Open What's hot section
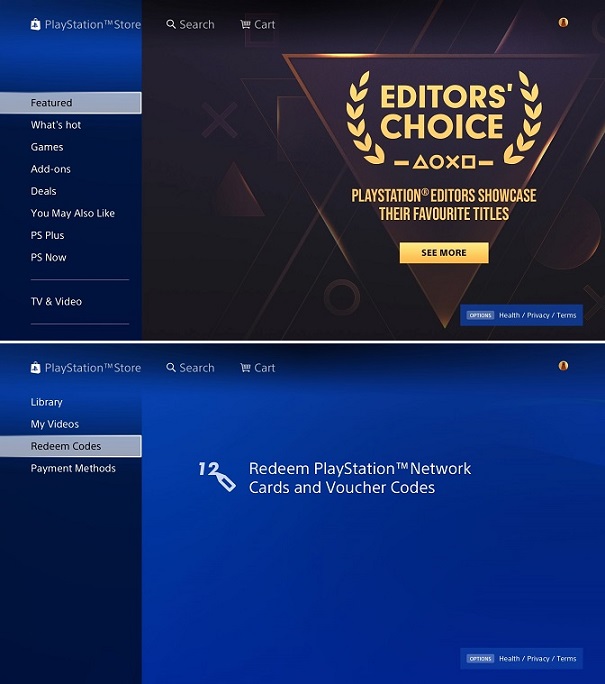 click(x=56, y=125)
